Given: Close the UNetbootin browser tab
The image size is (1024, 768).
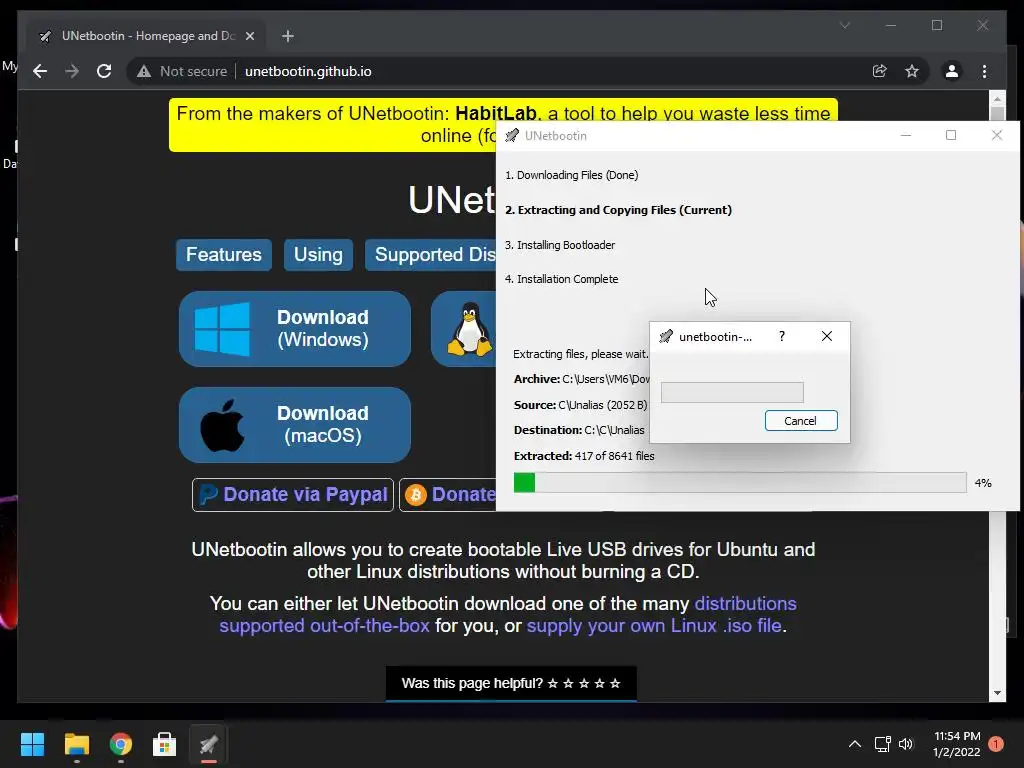Looking at the screenshot, I should 249,36.
